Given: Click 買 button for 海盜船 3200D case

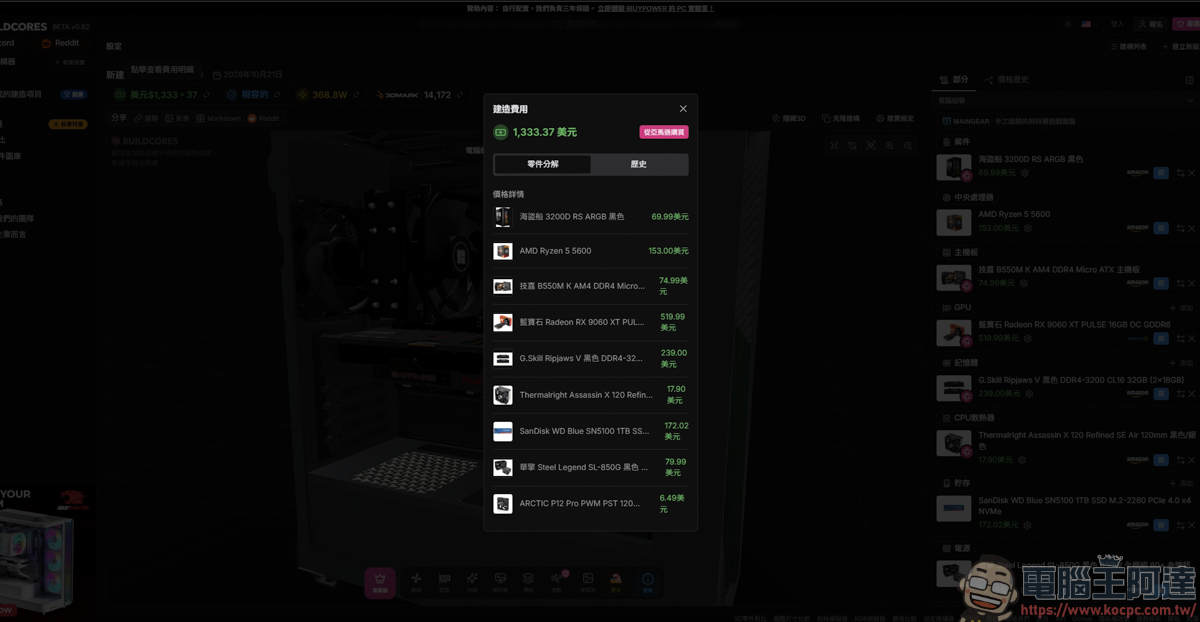Looking at the screenshot, I should coord(1161,173).
